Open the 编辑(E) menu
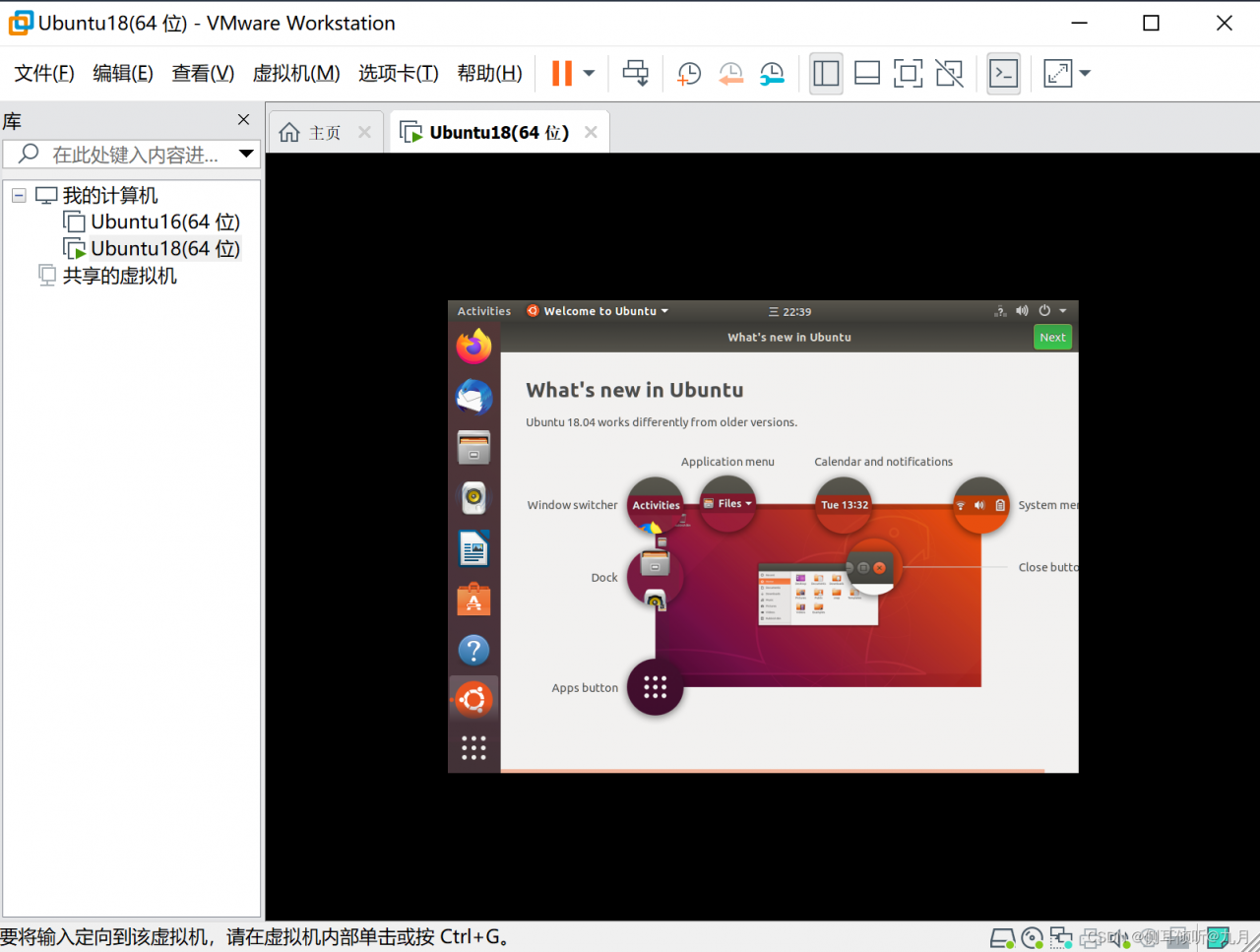Viewport: 1260px width, 952px height. (123, 73)
